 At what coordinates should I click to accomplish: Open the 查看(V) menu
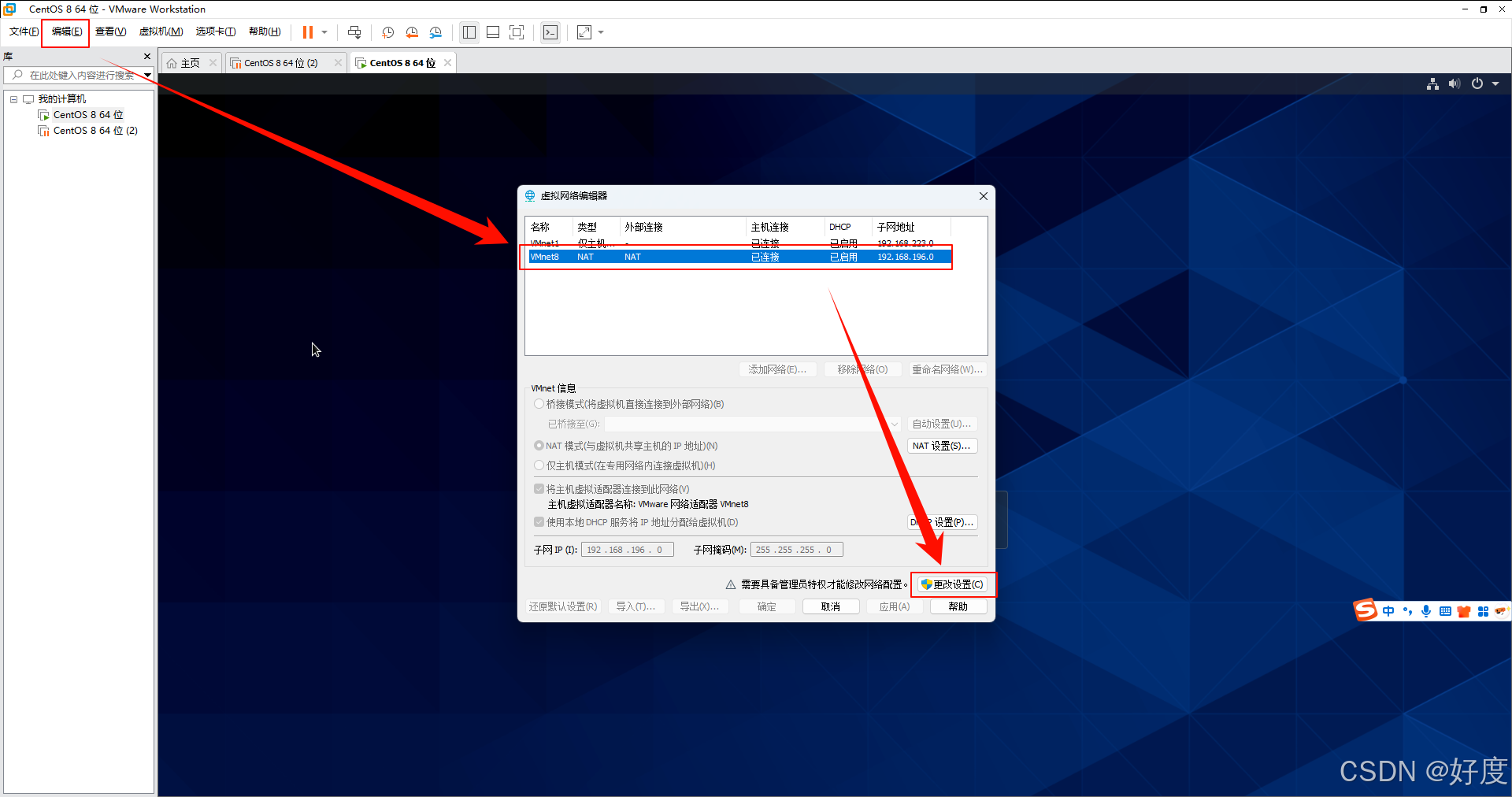click(110, 32)
